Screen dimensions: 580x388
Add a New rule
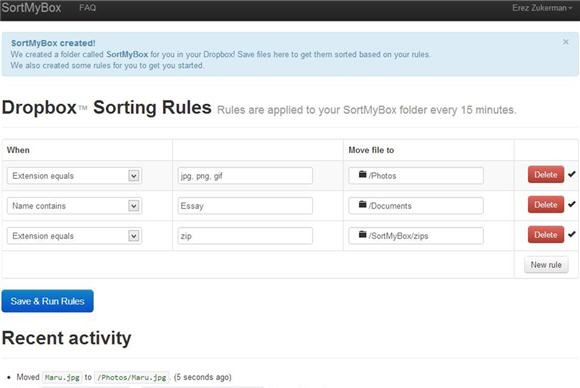click(x=546, y=265)
